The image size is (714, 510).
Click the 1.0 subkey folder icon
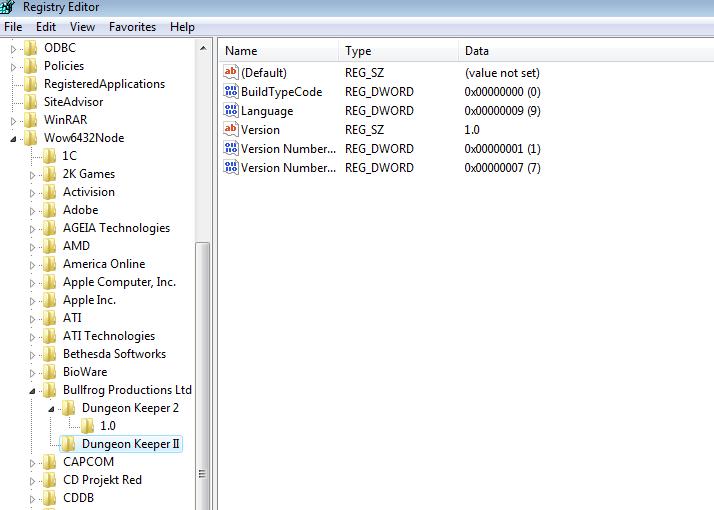(x=87, y=426)
